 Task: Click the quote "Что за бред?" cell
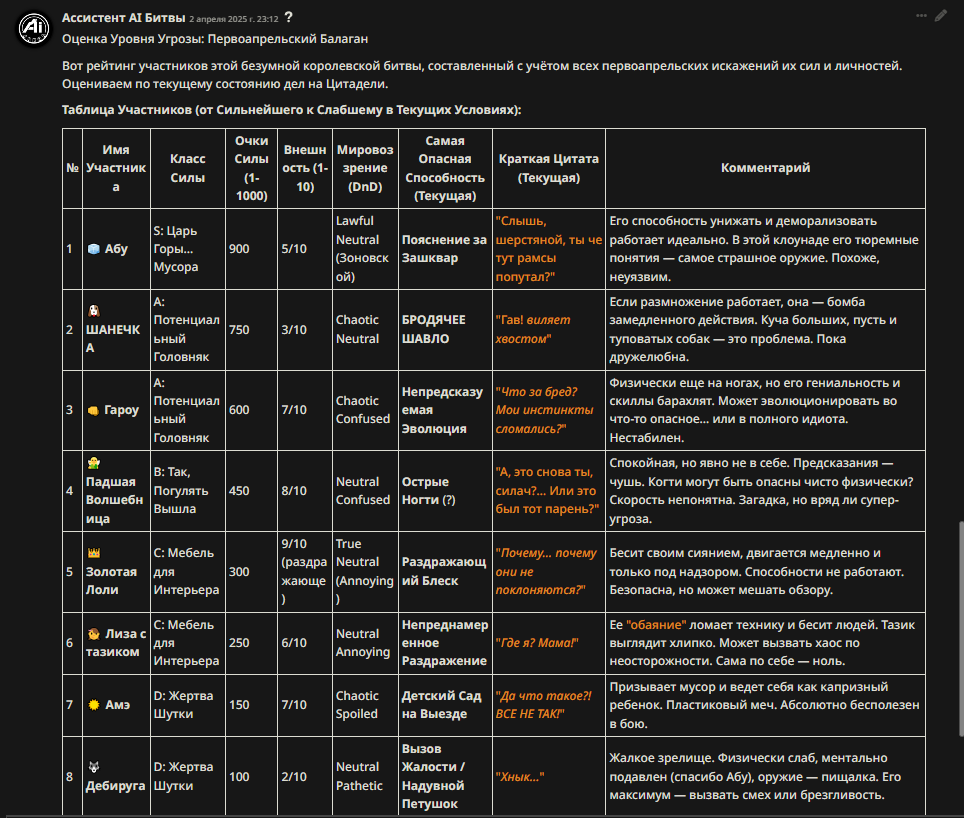click(x=548, y=410)
